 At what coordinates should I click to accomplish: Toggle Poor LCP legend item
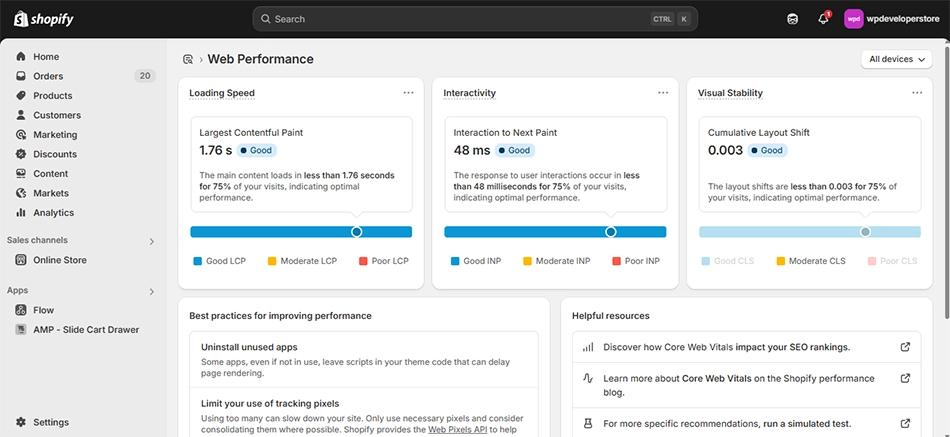coord(384,261)
